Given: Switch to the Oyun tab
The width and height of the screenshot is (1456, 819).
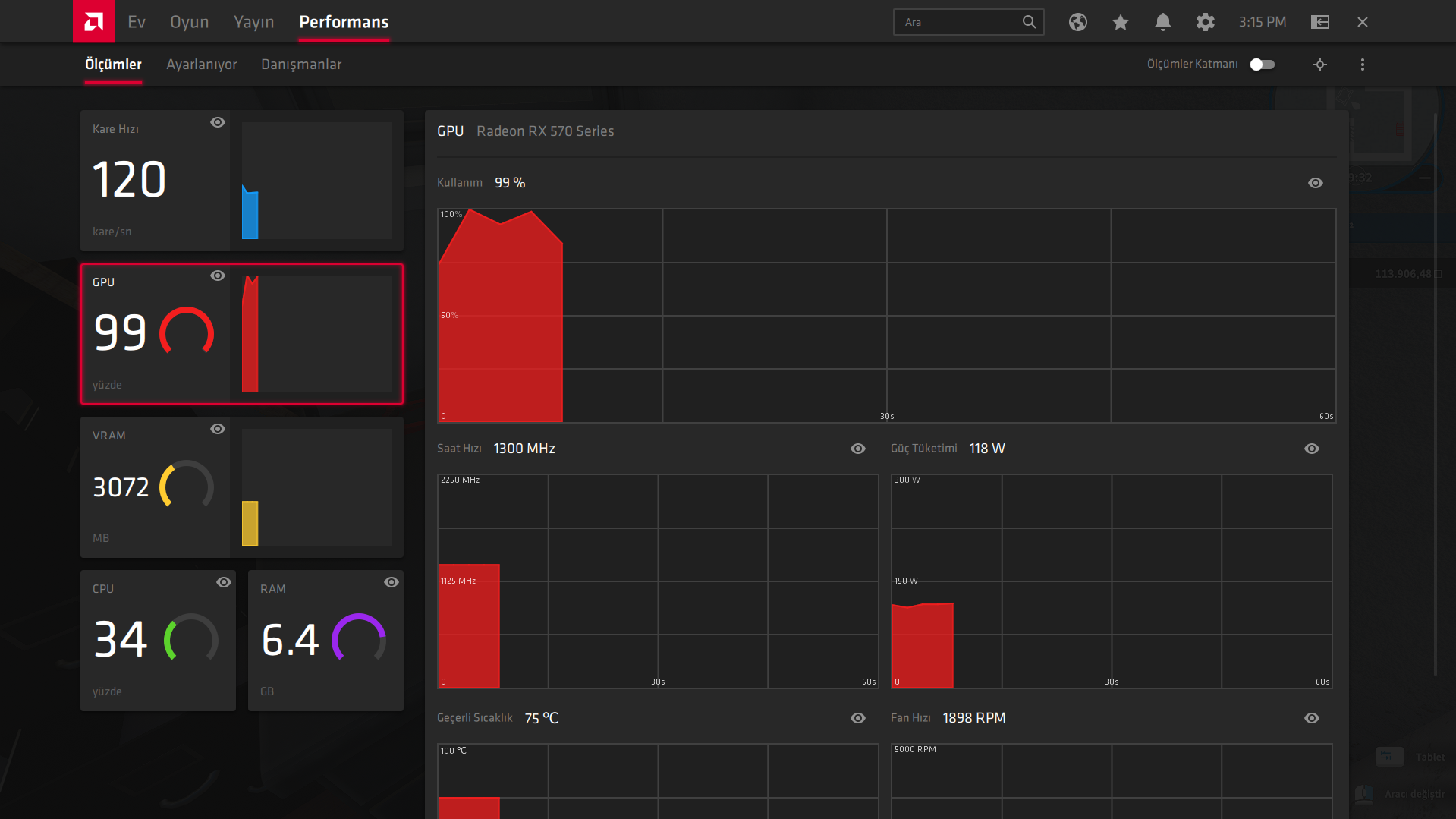Looking at the screenshot, I should 190,22.
